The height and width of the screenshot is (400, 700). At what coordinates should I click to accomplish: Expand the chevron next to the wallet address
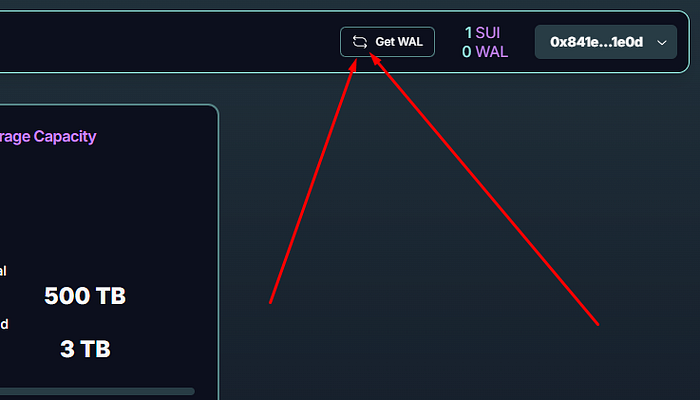coord(662,42)
